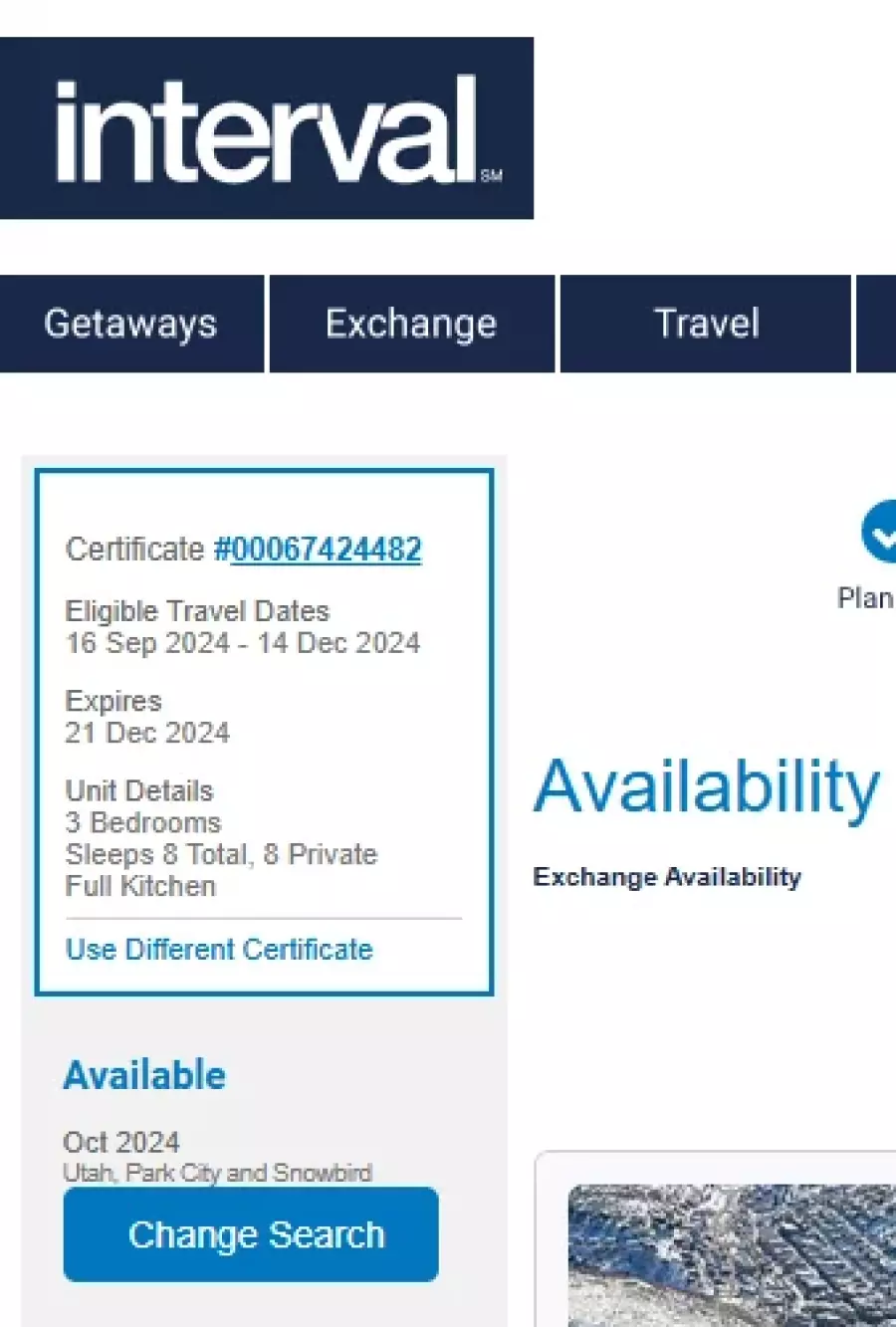896x1327 pixels.
Task: Click Utah, Park City and Snowbird text
Action: coord(217,1173)
